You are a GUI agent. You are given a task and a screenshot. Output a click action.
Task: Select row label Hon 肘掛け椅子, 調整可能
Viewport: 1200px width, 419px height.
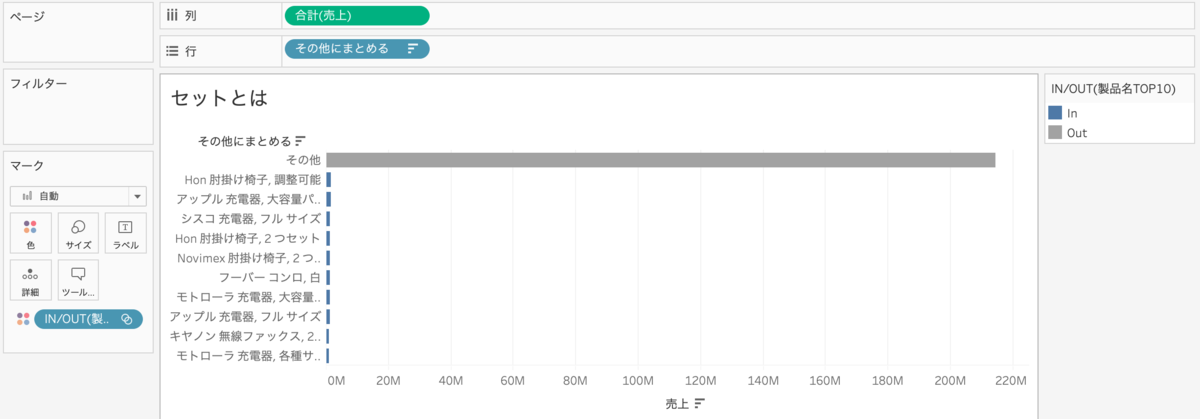pyautogui.click(x=253, y=180)
